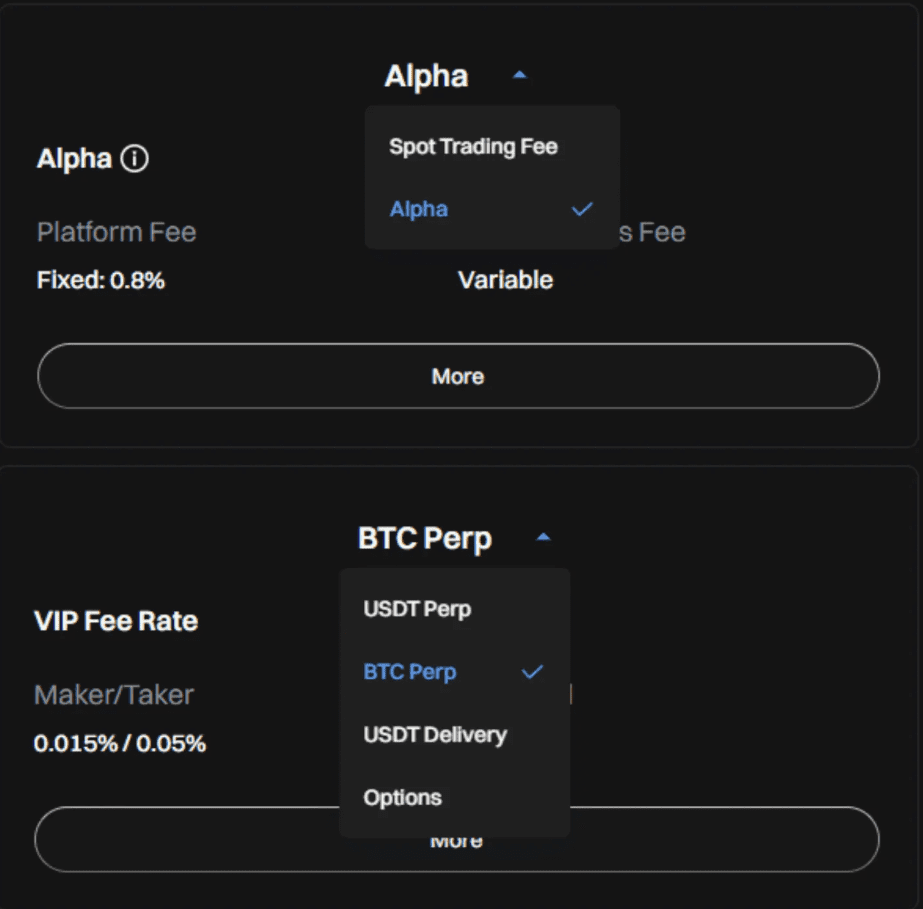Open More details for Alpha fees
The height and width of the screenshot is (909, 923).
458,376
